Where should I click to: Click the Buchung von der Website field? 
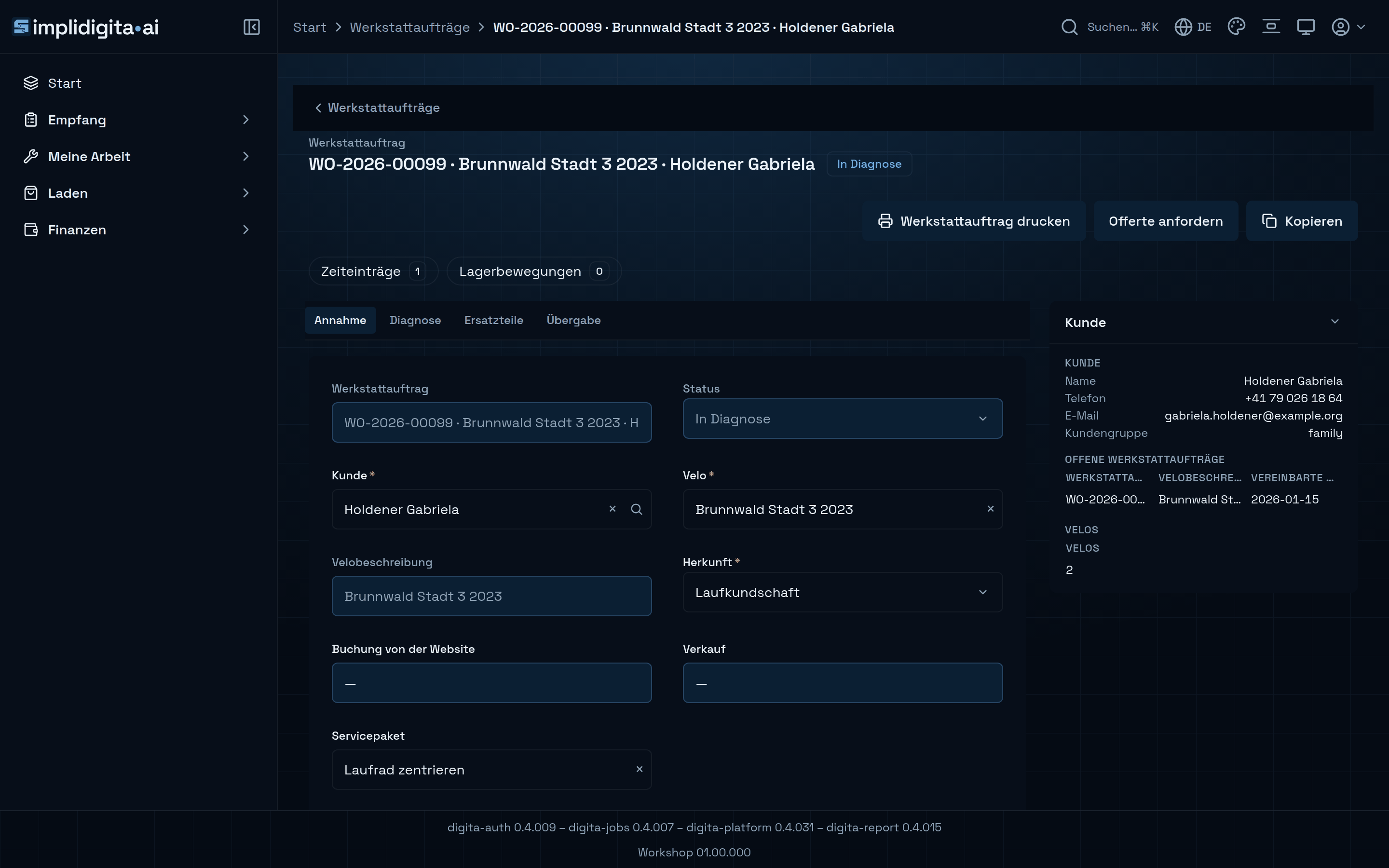[491, 682]
